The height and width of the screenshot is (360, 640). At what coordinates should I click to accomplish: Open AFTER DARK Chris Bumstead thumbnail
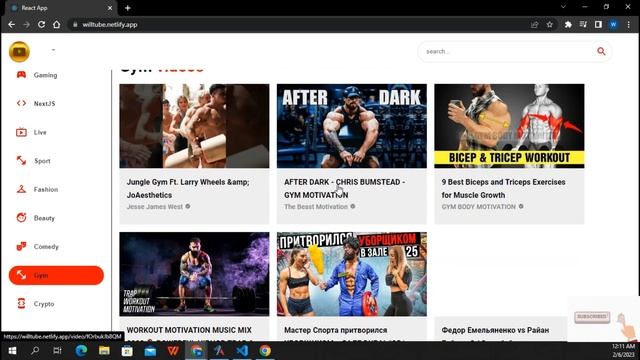point(352,126)
